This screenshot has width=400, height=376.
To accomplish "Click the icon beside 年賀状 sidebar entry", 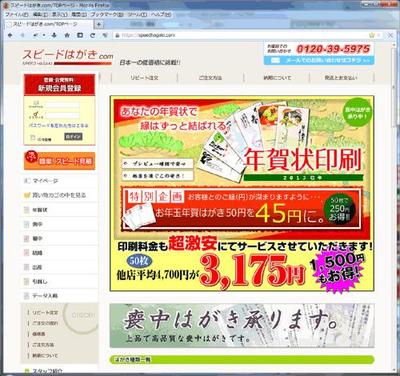I will 27,210.
